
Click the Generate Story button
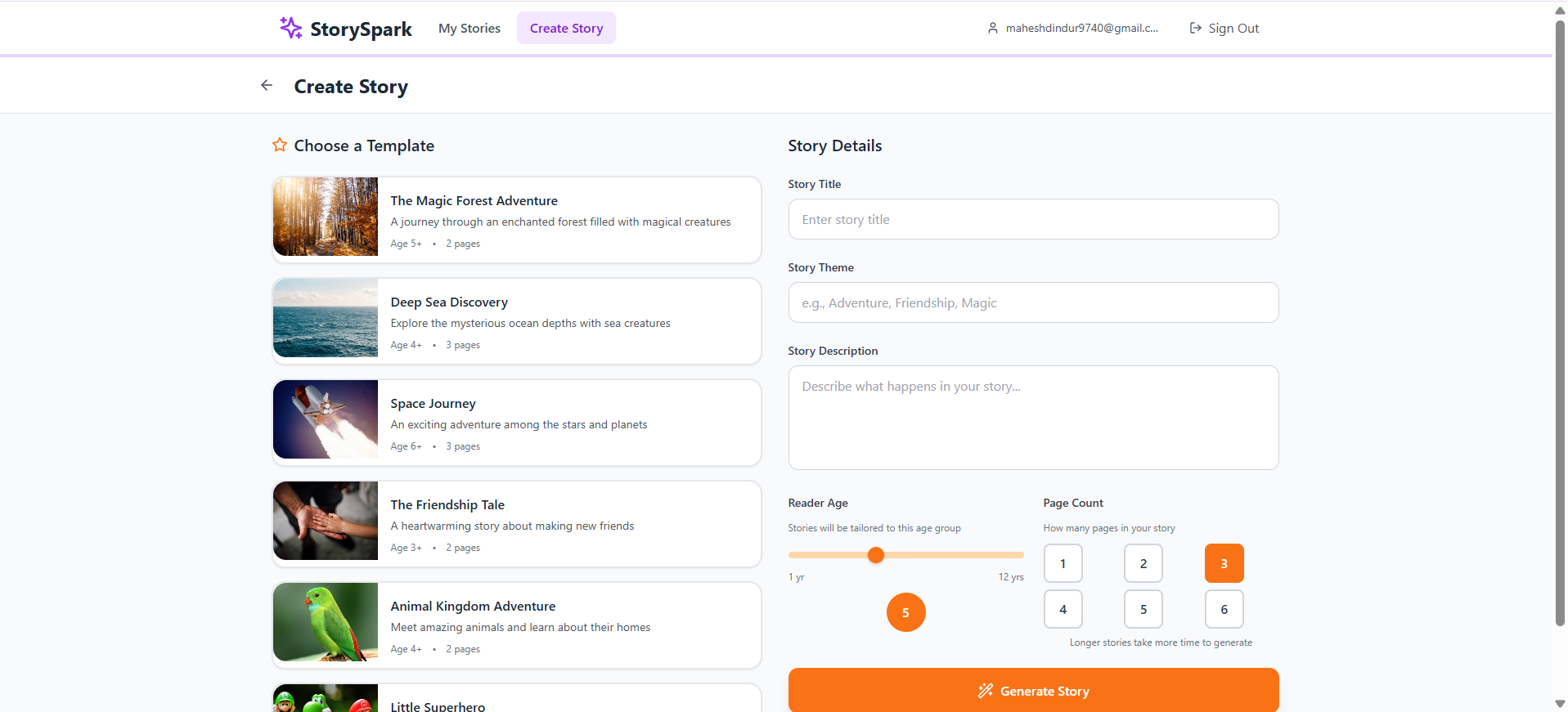pos(1033,691)
